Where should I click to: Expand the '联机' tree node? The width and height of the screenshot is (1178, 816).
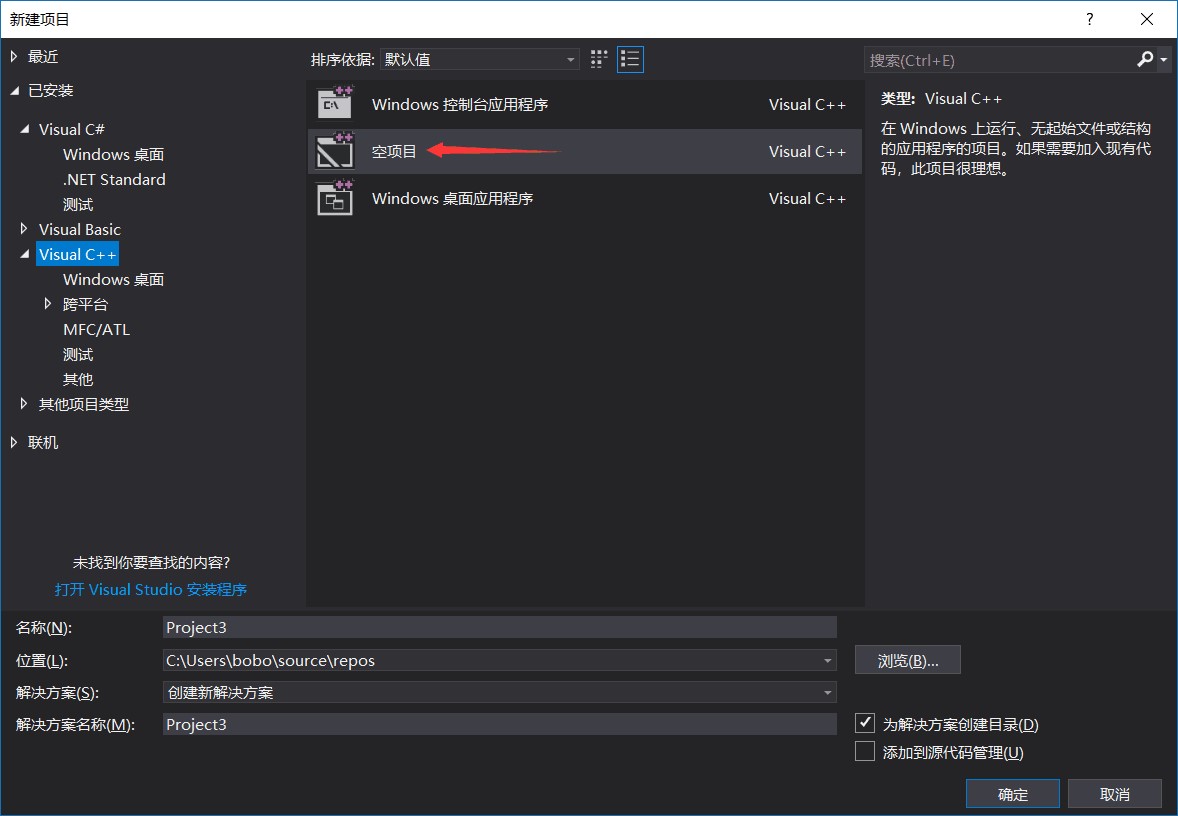[14, 442]
